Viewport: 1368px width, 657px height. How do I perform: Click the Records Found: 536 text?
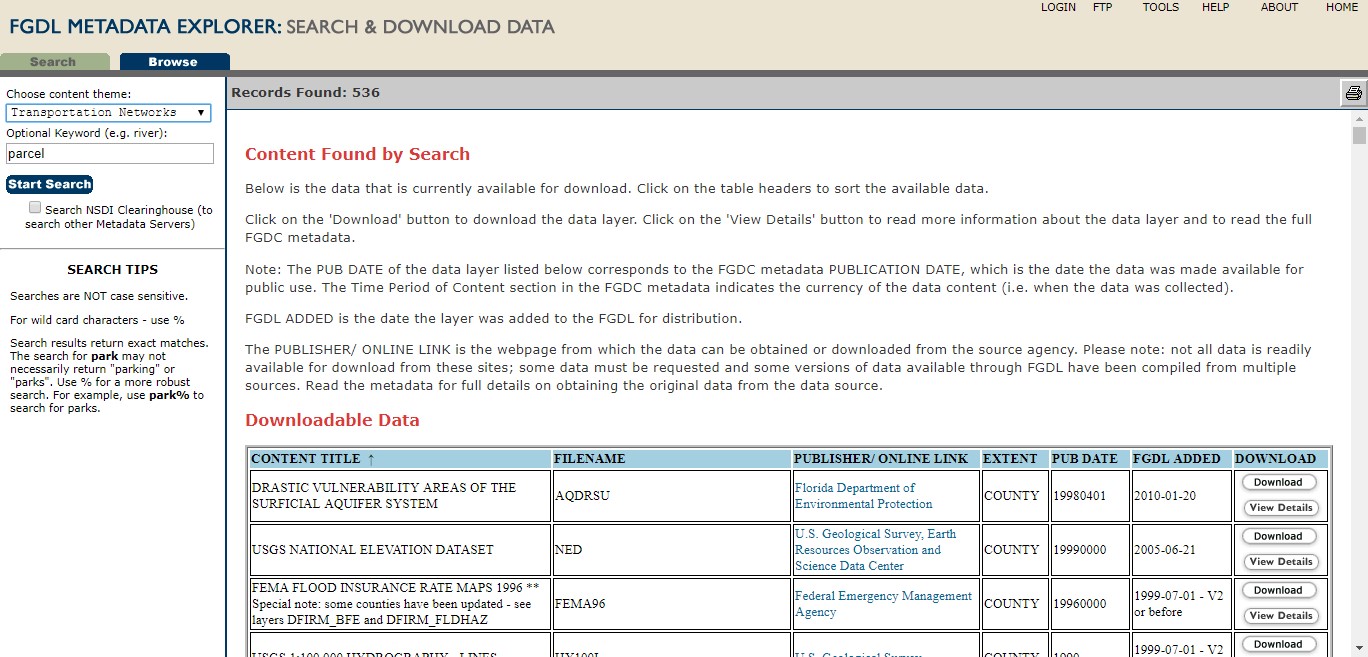click(x=306, y=93)
